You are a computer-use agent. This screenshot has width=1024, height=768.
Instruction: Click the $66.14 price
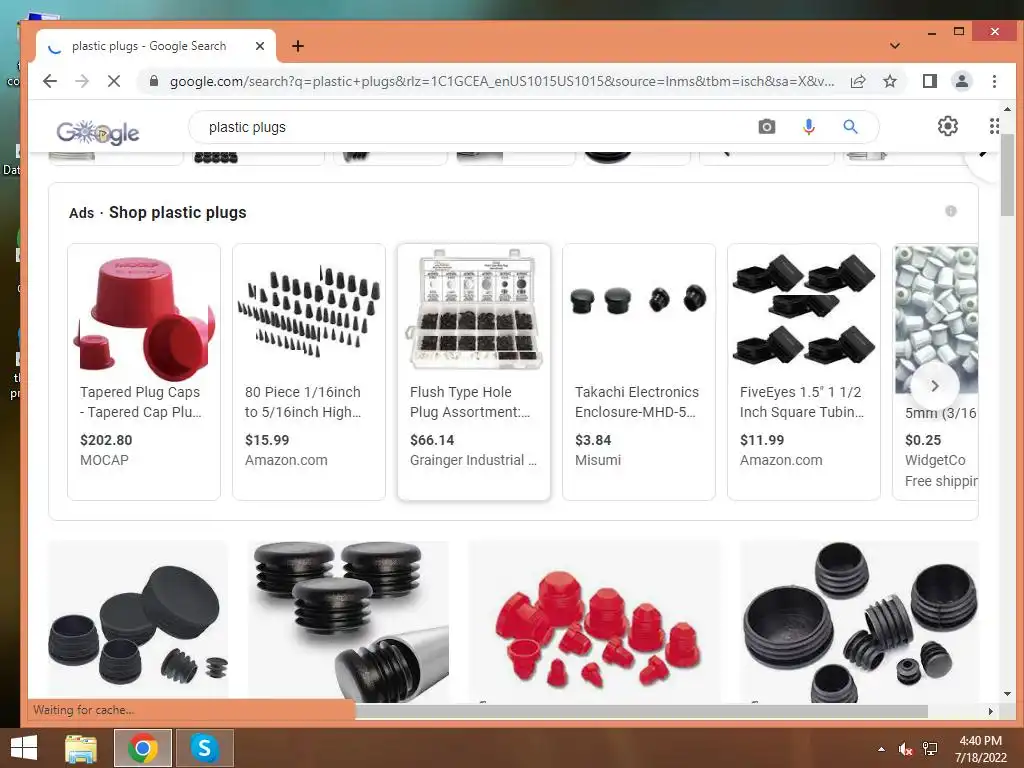432,440
